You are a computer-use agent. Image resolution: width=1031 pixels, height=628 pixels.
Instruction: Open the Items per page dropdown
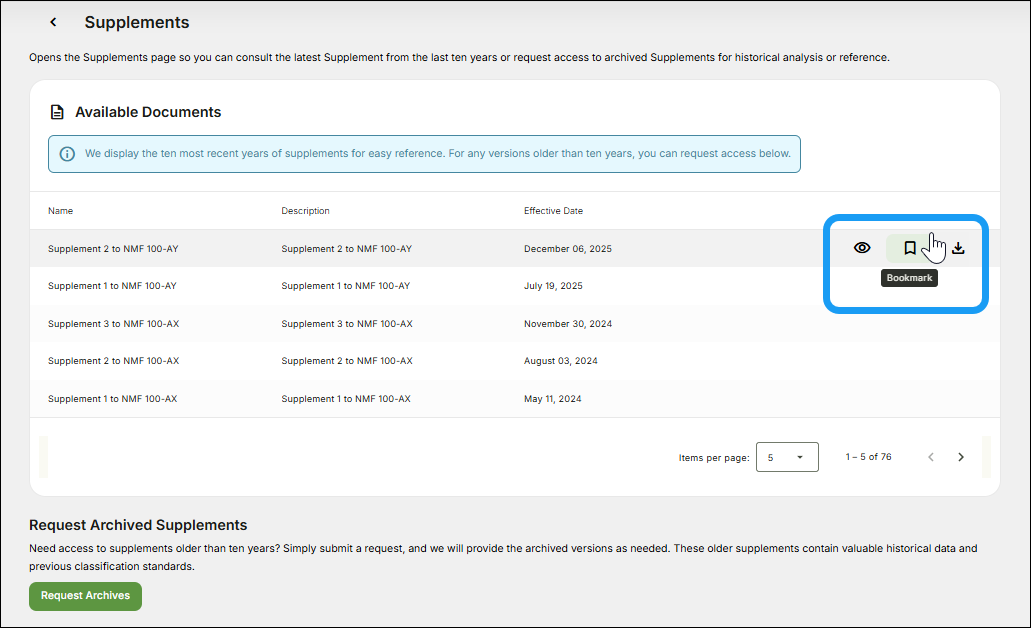(x=787, y=457)
